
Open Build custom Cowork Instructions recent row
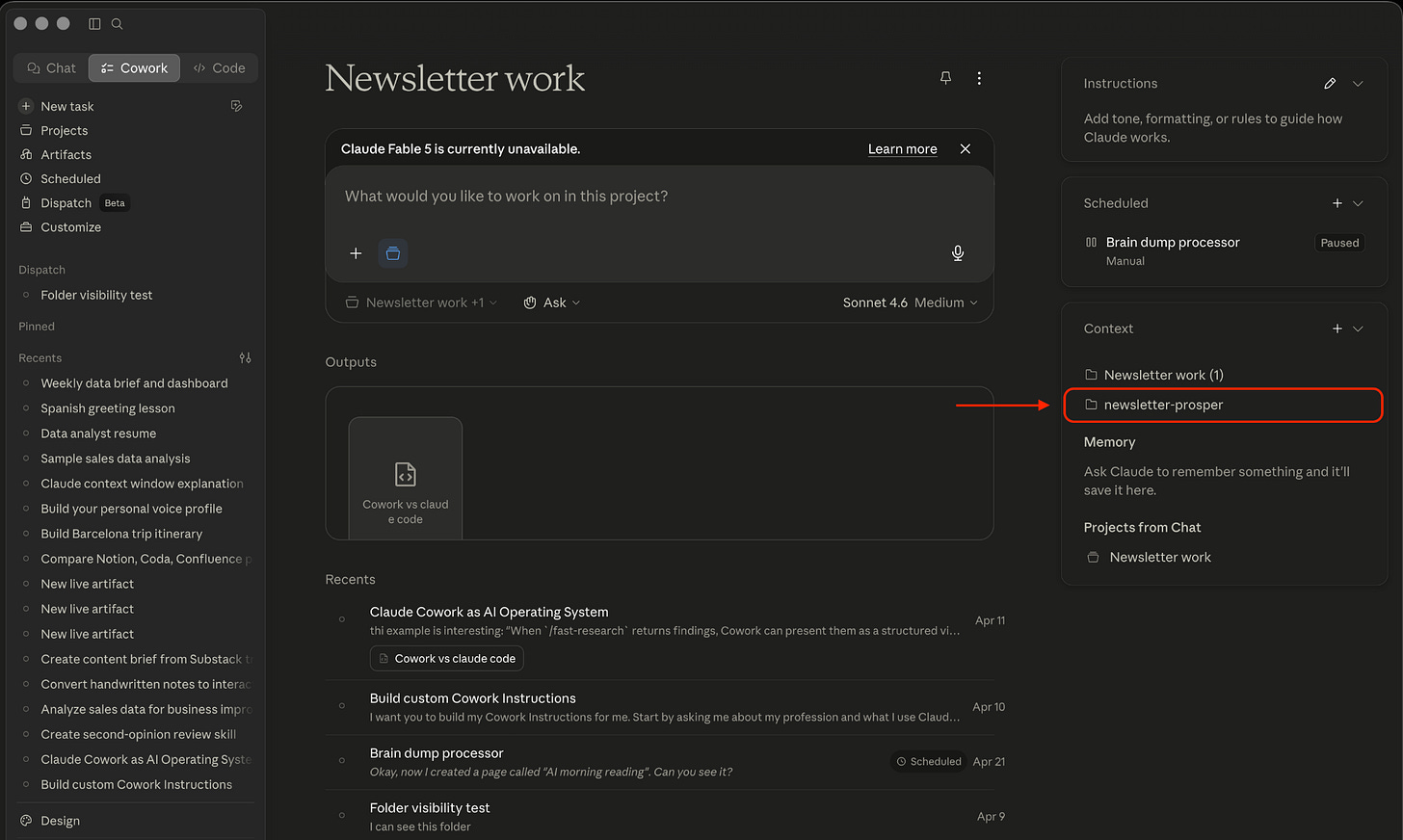pos(666,707)
